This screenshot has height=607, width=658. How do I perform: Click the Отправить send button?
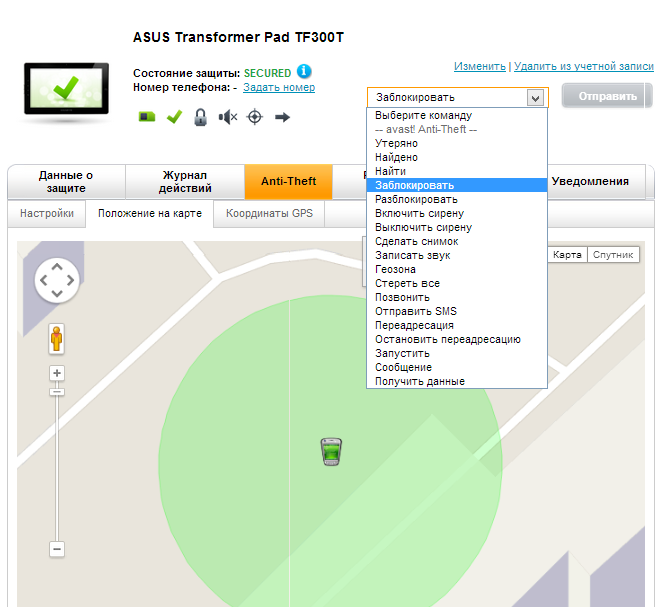pos(607,96)
